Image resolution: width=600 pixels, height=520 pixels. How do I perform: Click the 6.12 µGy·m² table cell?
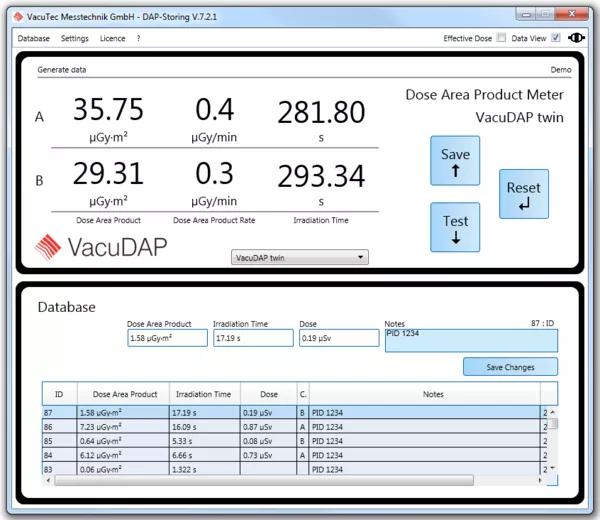(123, 455)
